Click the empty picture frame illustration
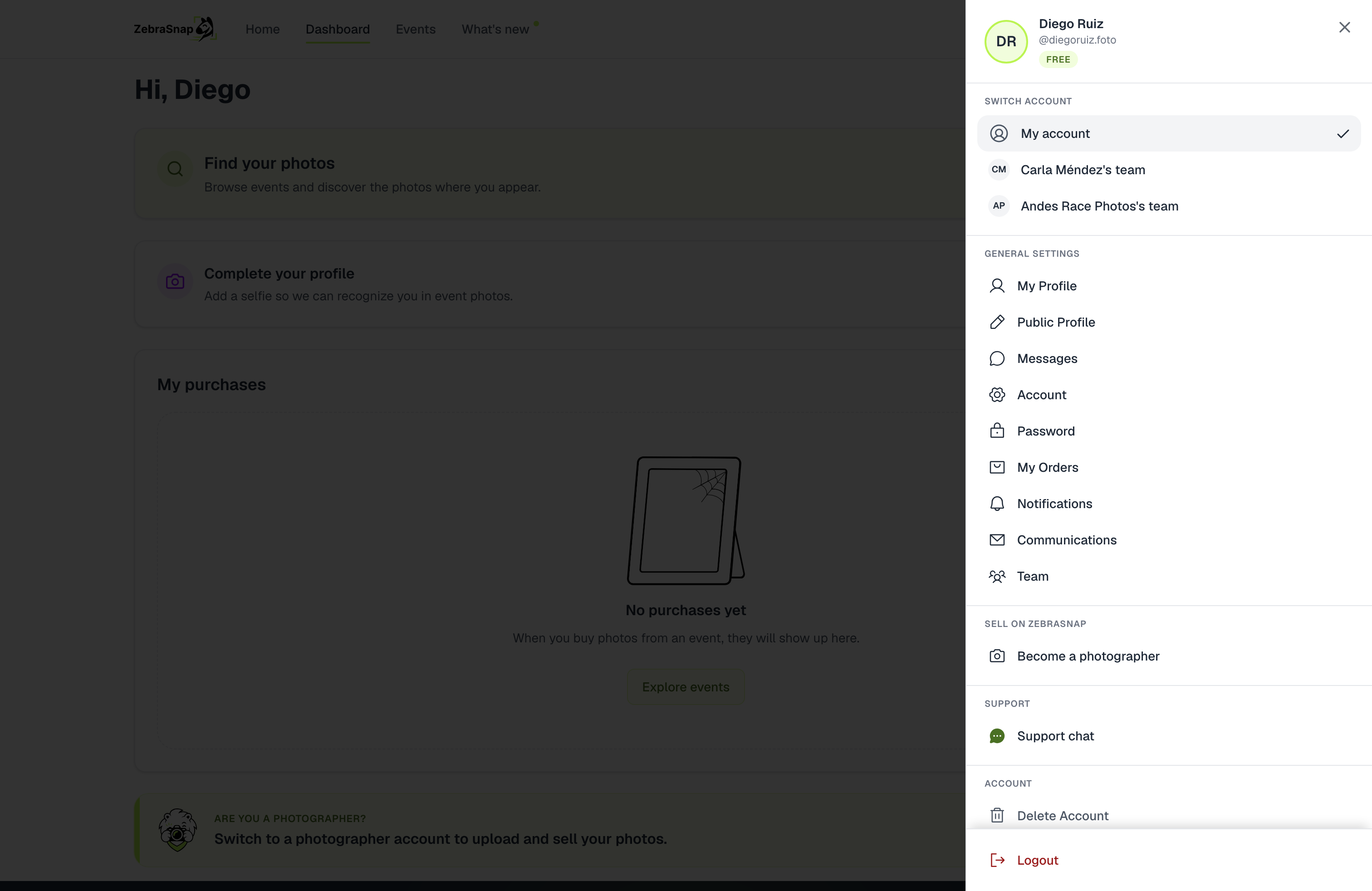Image resolution: width=1372 pixels, height=891 pixels. [686, 520]
